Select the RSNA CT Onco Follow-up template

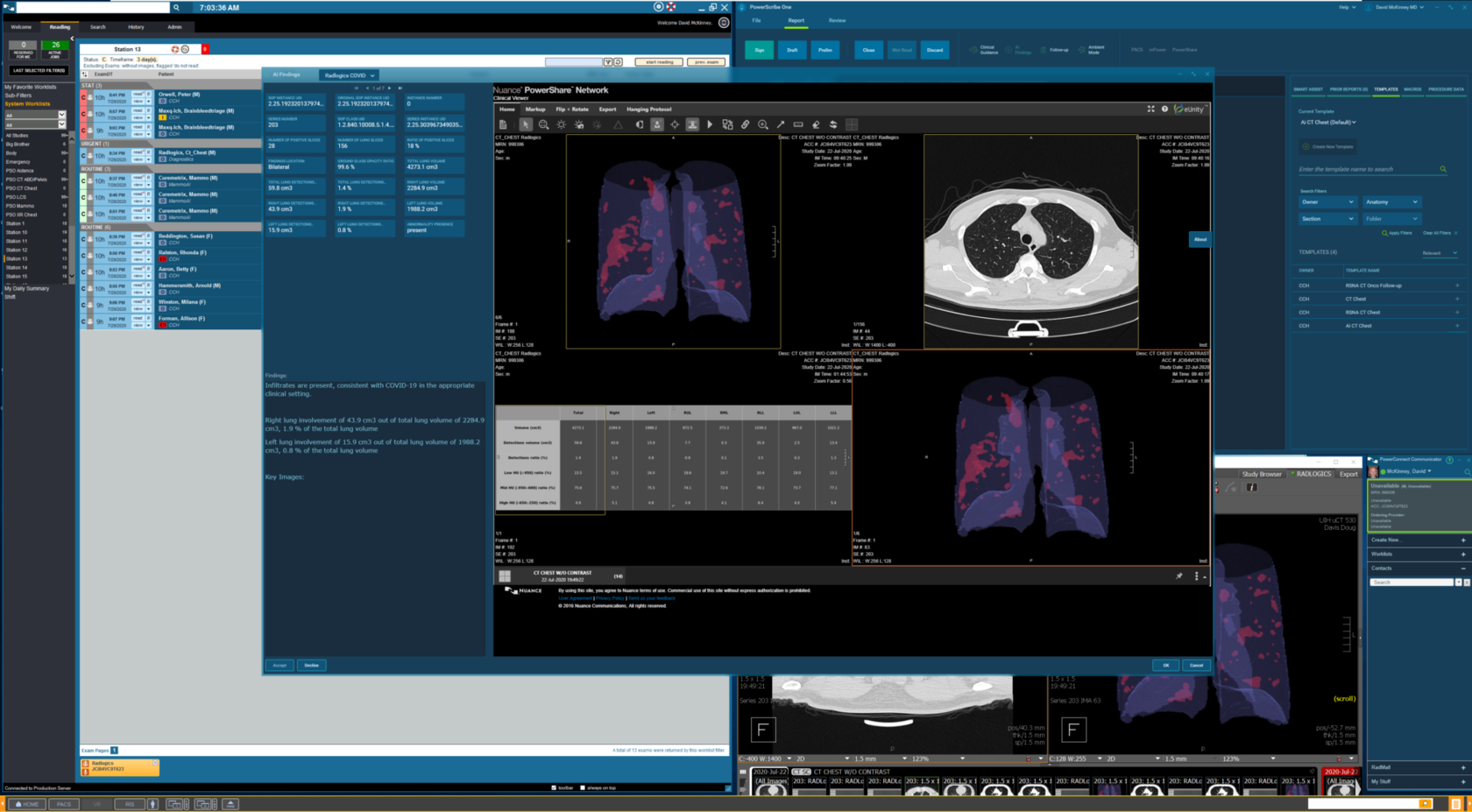pos(1379,286)
